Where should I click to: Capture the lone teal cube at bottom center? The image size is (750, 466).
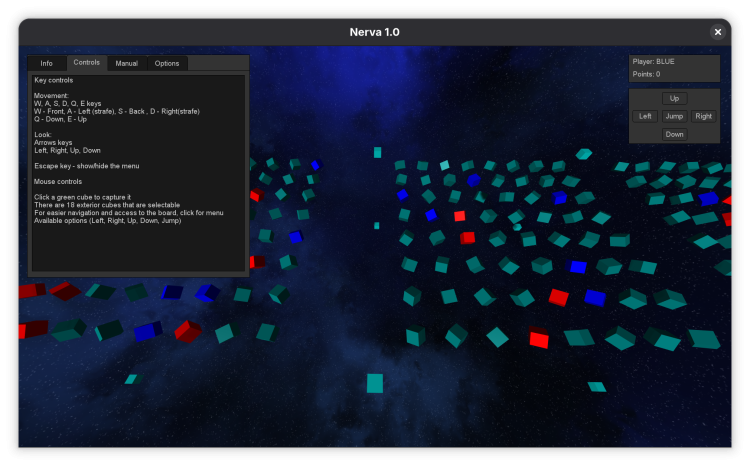point(375,383)
